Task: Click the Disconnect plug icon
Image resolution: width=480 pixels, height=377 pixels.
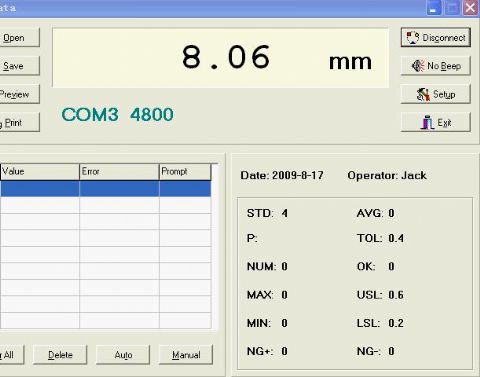Action: 413,37
